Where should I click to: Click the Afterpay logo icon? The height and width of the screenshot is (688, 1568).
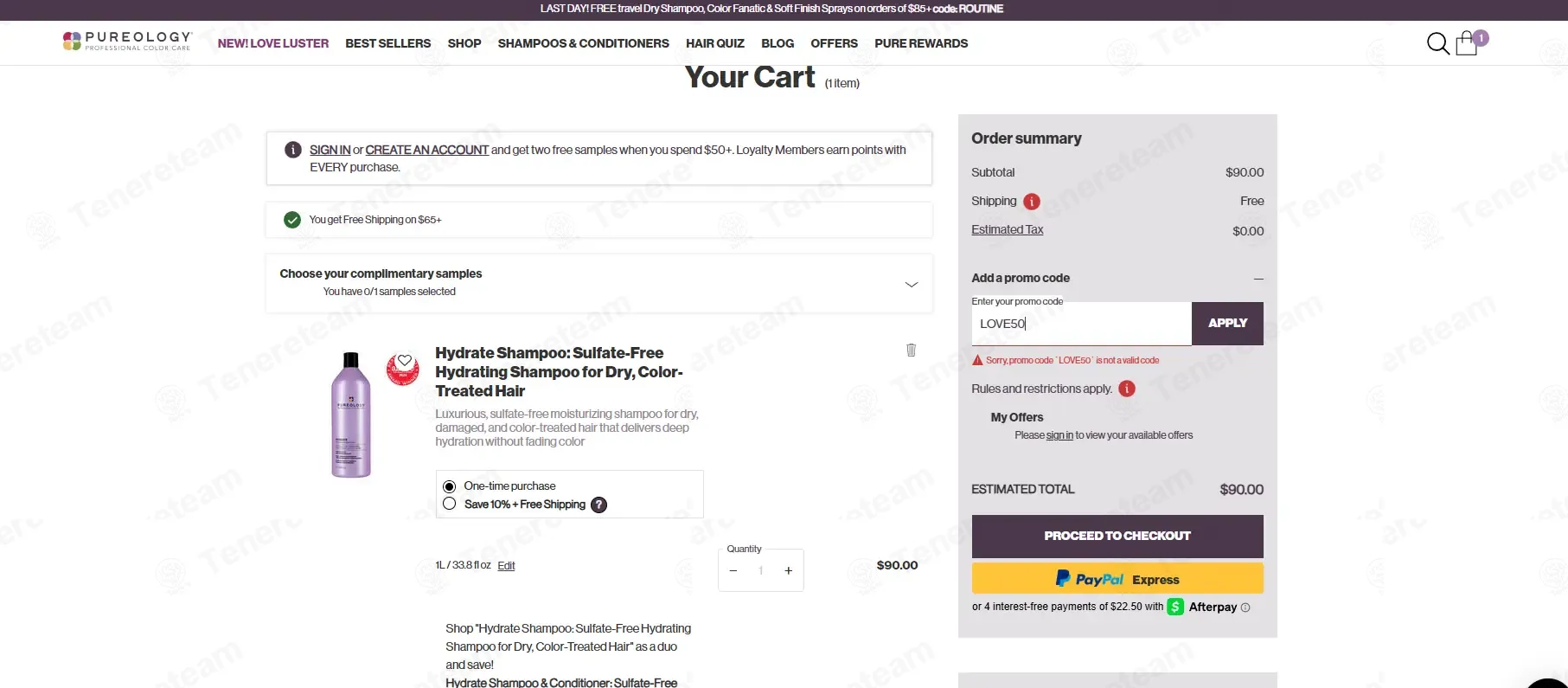pyautogui.click(x=1175, y=607)
